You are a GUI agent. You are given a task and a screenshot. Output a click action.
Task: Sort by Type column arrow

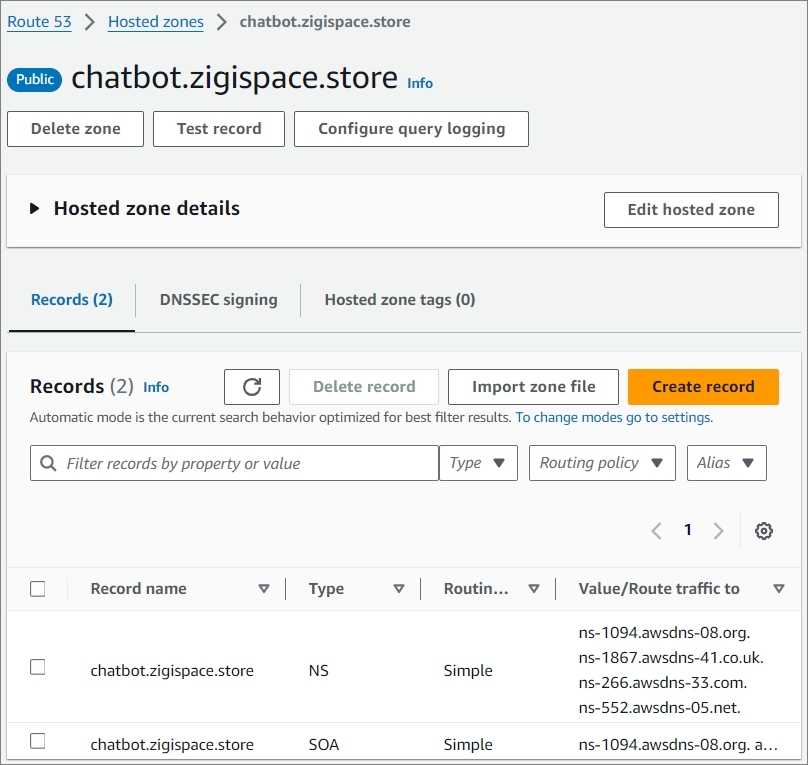[x=398, y=588]
